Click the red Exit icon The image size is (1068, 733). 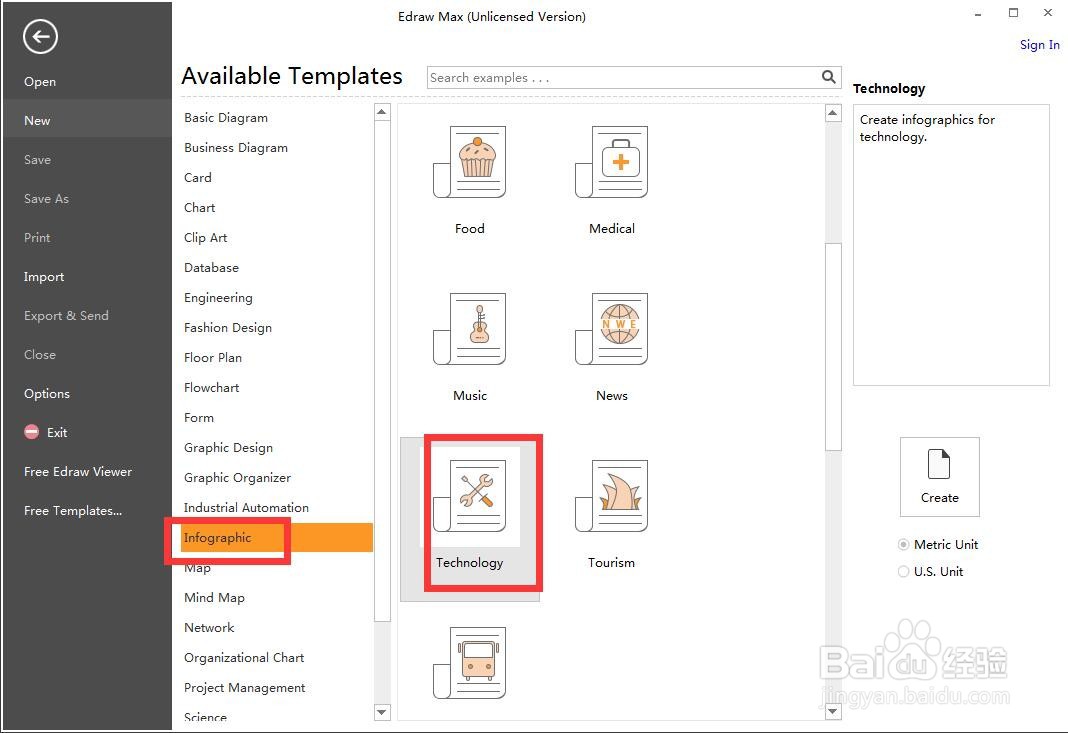tap(31, 432)
